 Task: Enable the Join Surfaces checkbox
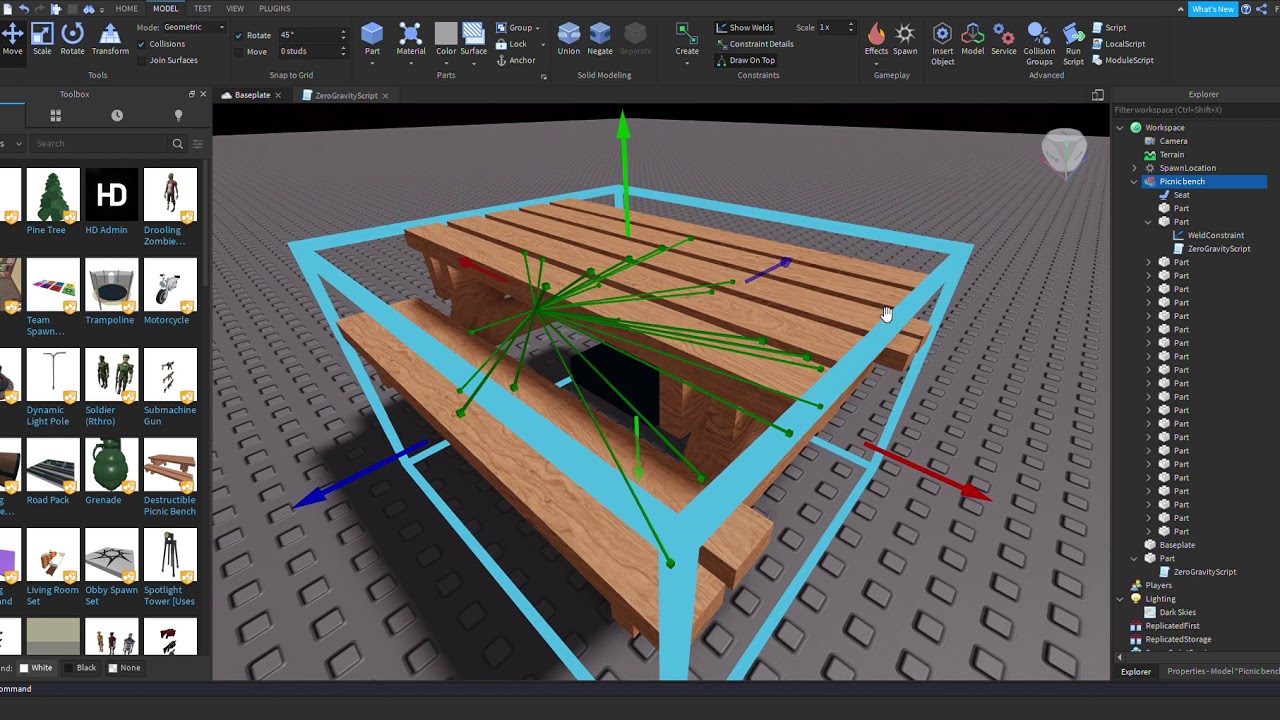point(141,60)
